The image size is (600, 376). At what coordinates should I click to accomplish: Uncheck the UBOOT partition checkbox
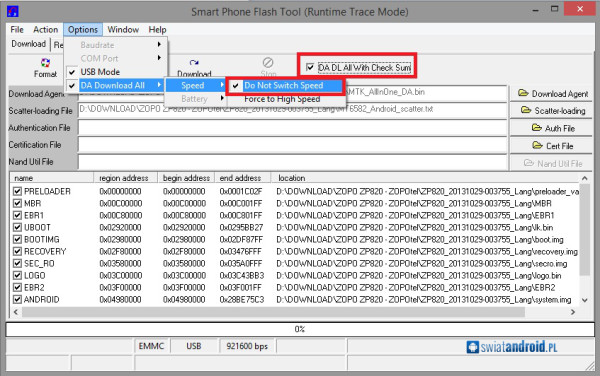17,227
